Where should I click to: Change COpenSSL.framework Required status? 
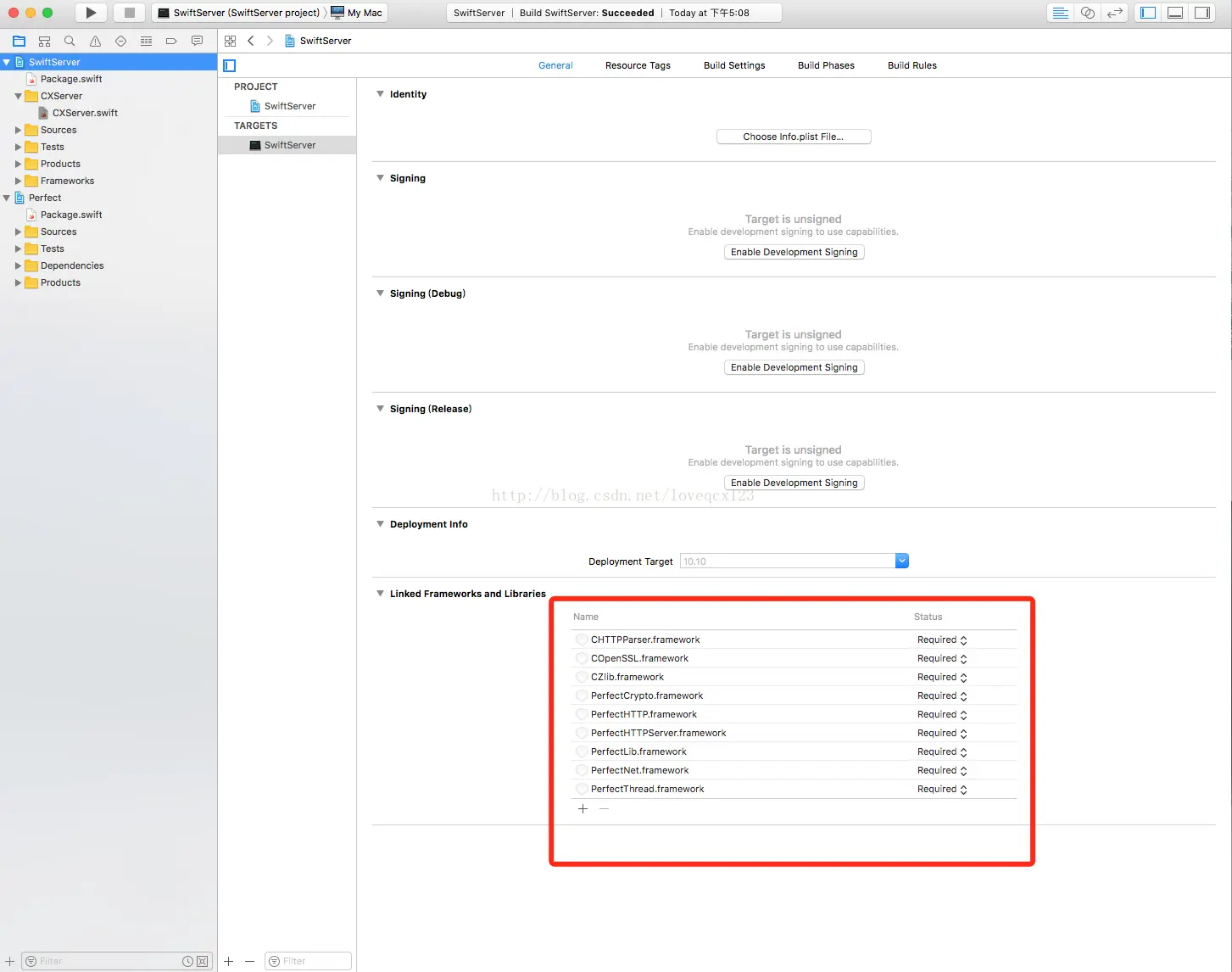(942, 658)
